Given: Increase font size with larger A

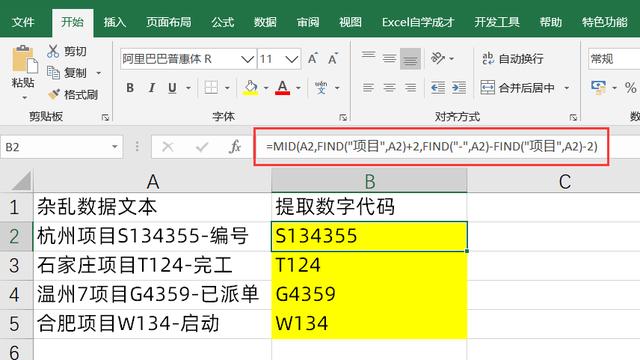Looking at the screenshot, I should [x=313, y=59].
